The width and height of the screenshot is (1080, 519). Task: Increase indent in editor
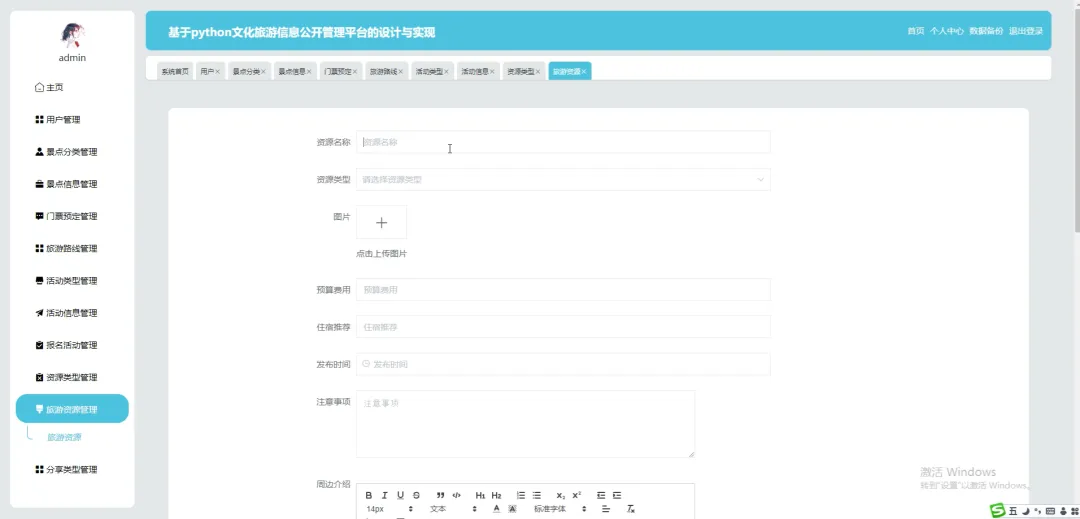point(616,495)
